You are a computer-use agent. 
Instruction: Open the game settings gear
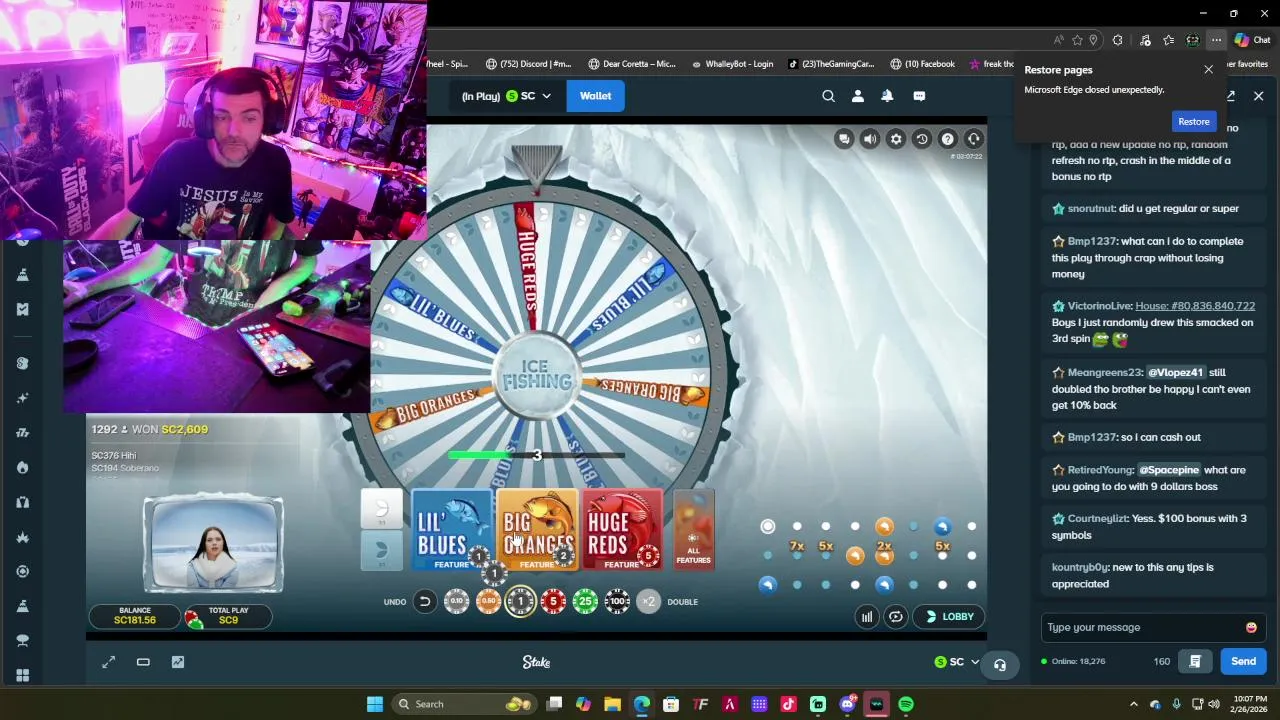(x=896, y=139)
